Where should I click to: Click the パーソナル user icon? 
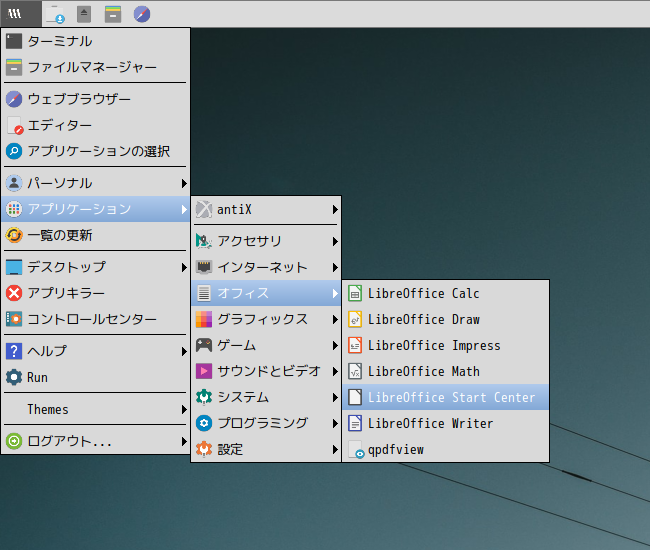(x=14, y=183)
